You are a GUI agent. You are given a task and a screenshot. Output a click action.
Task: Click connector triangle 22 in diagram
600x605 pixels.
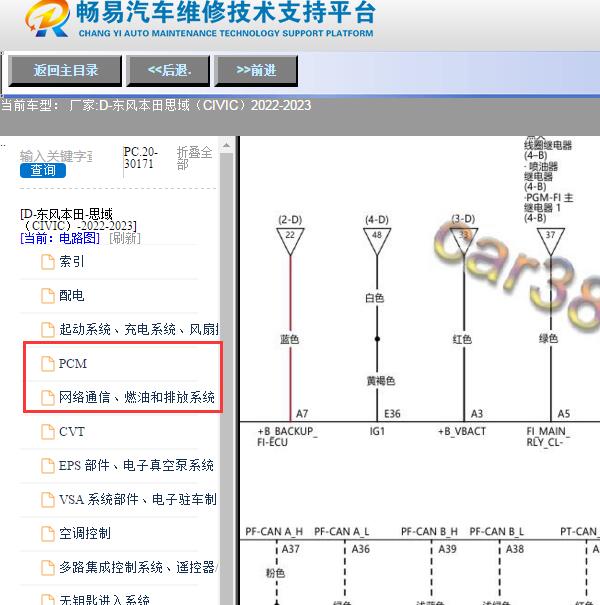click(290, 241)
